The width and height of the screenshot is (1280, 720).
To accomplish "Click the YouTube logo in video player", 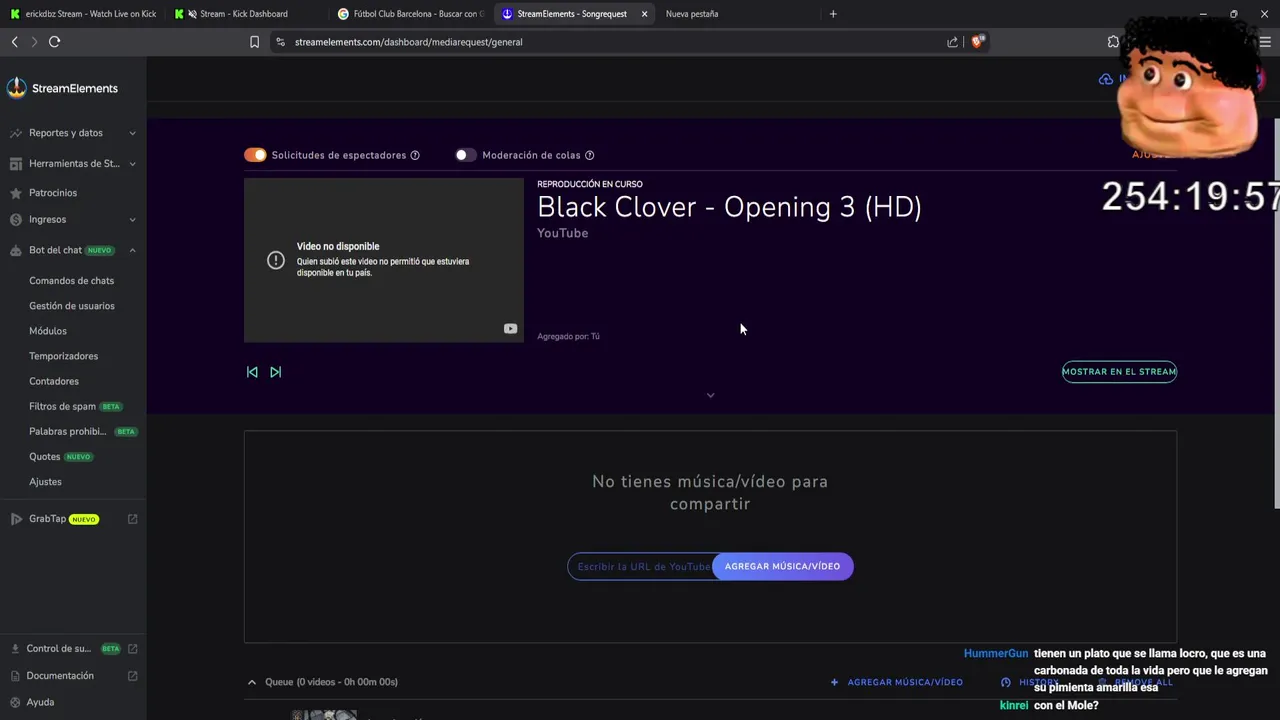I will [x=510, y=328].
